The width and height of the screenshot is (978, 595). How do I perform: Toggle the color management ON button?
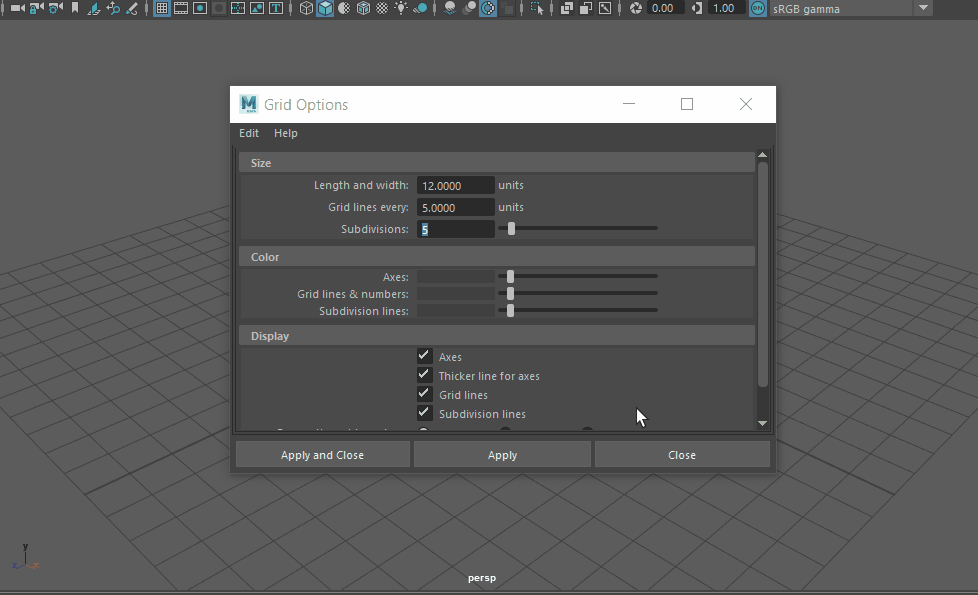click(757, 8)
